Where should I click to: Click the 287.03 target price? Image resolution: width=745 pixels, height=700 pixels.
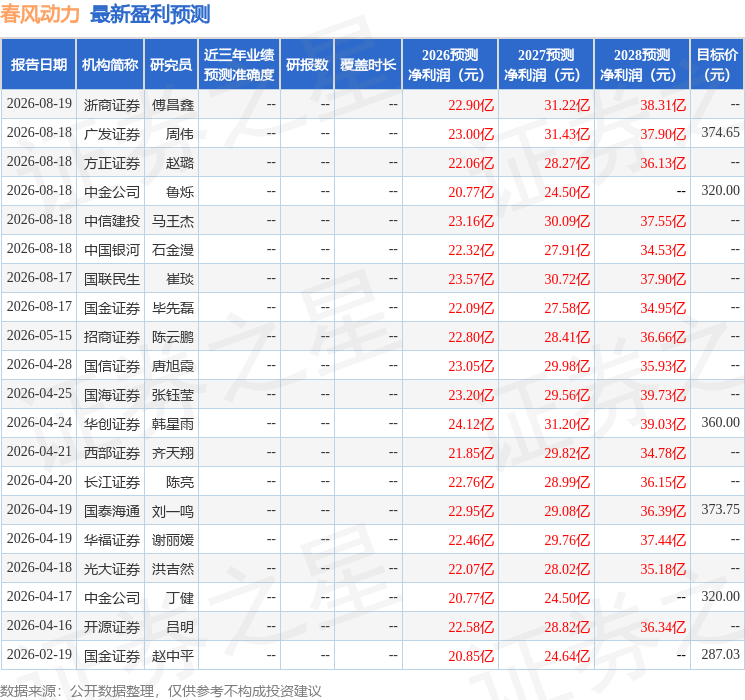pyautogui.click(x=720, y=654)
